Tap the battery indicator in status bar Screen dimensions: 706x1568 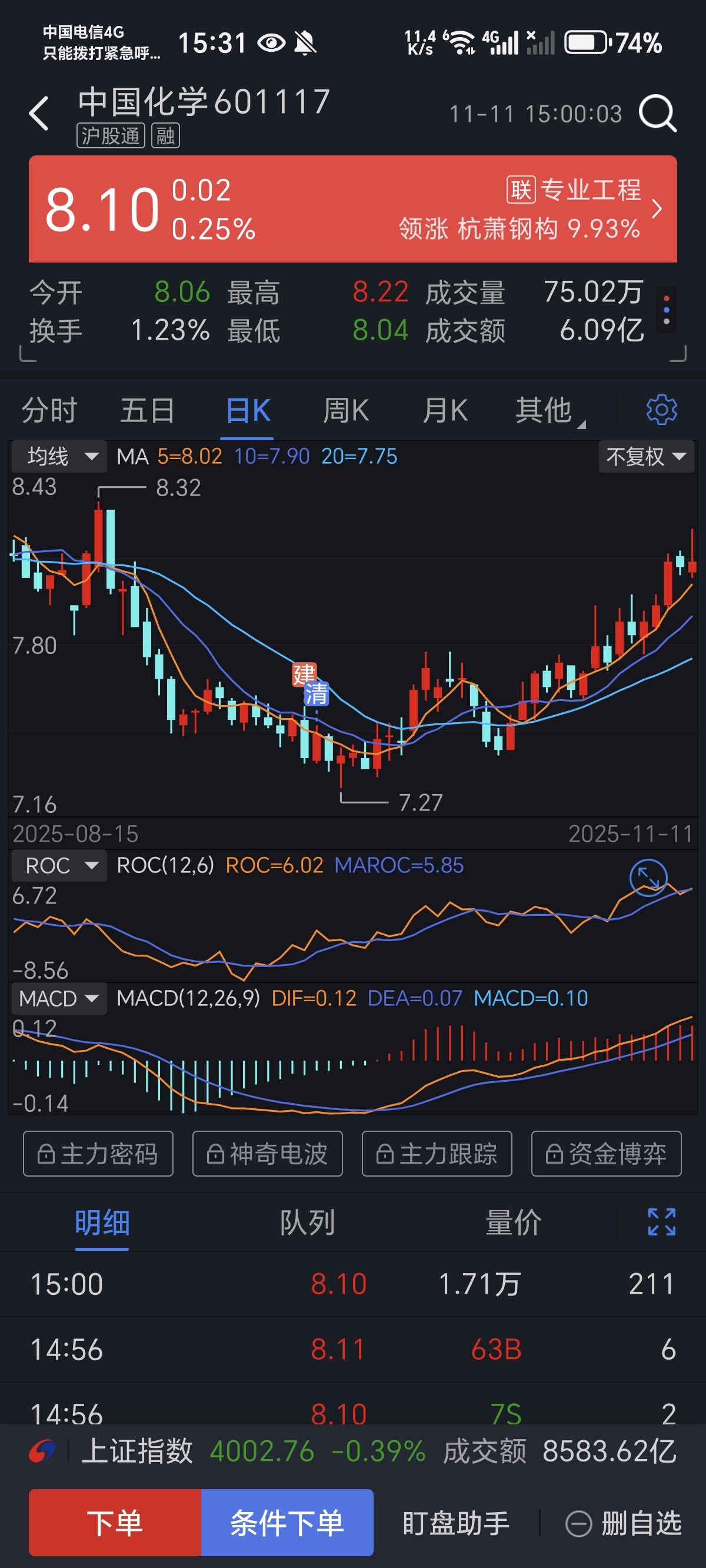587,42
